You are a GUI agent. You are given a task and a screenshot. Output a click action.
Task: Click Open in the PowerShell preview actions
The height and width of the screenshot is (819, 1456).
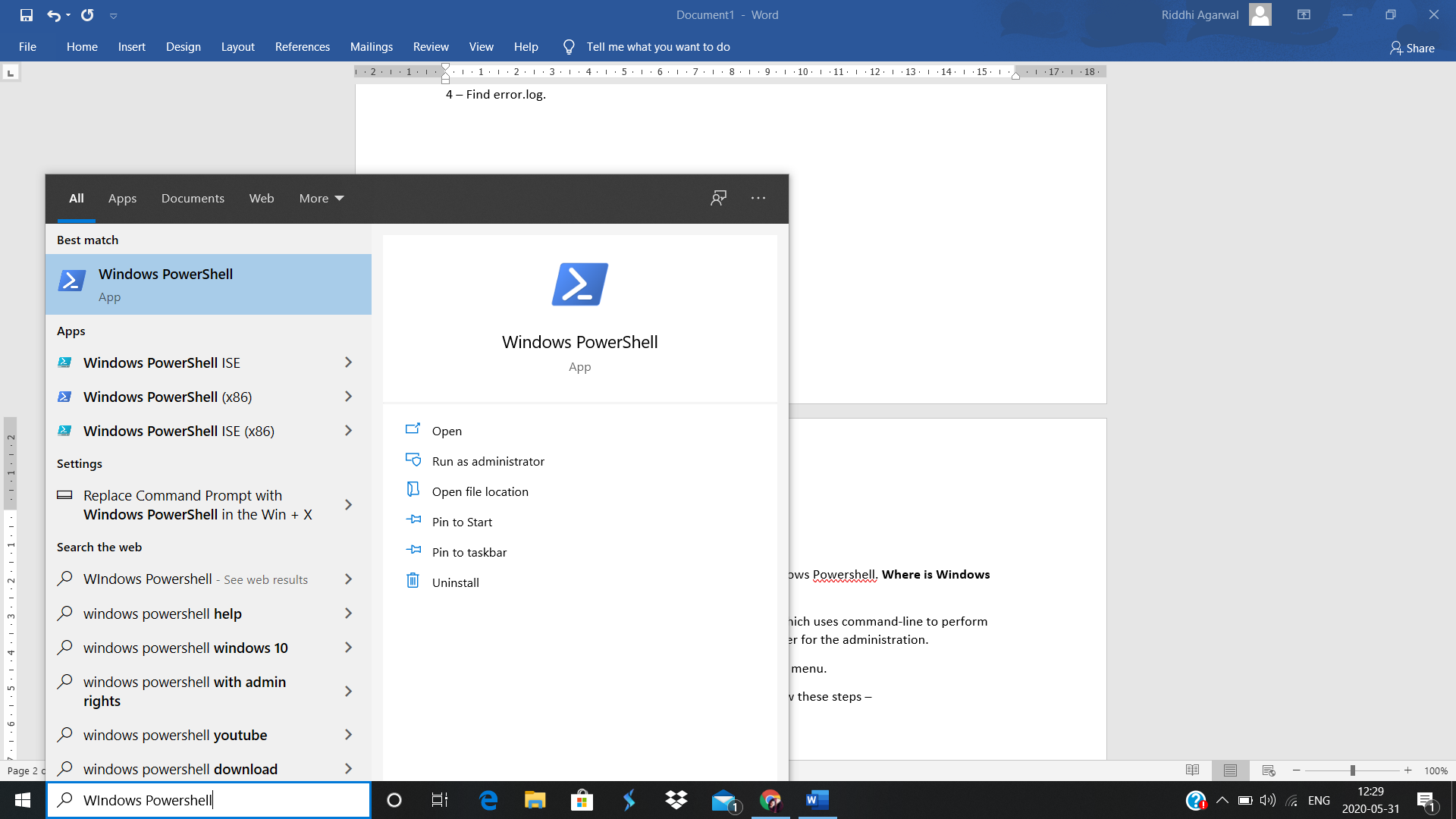point(447,431)
